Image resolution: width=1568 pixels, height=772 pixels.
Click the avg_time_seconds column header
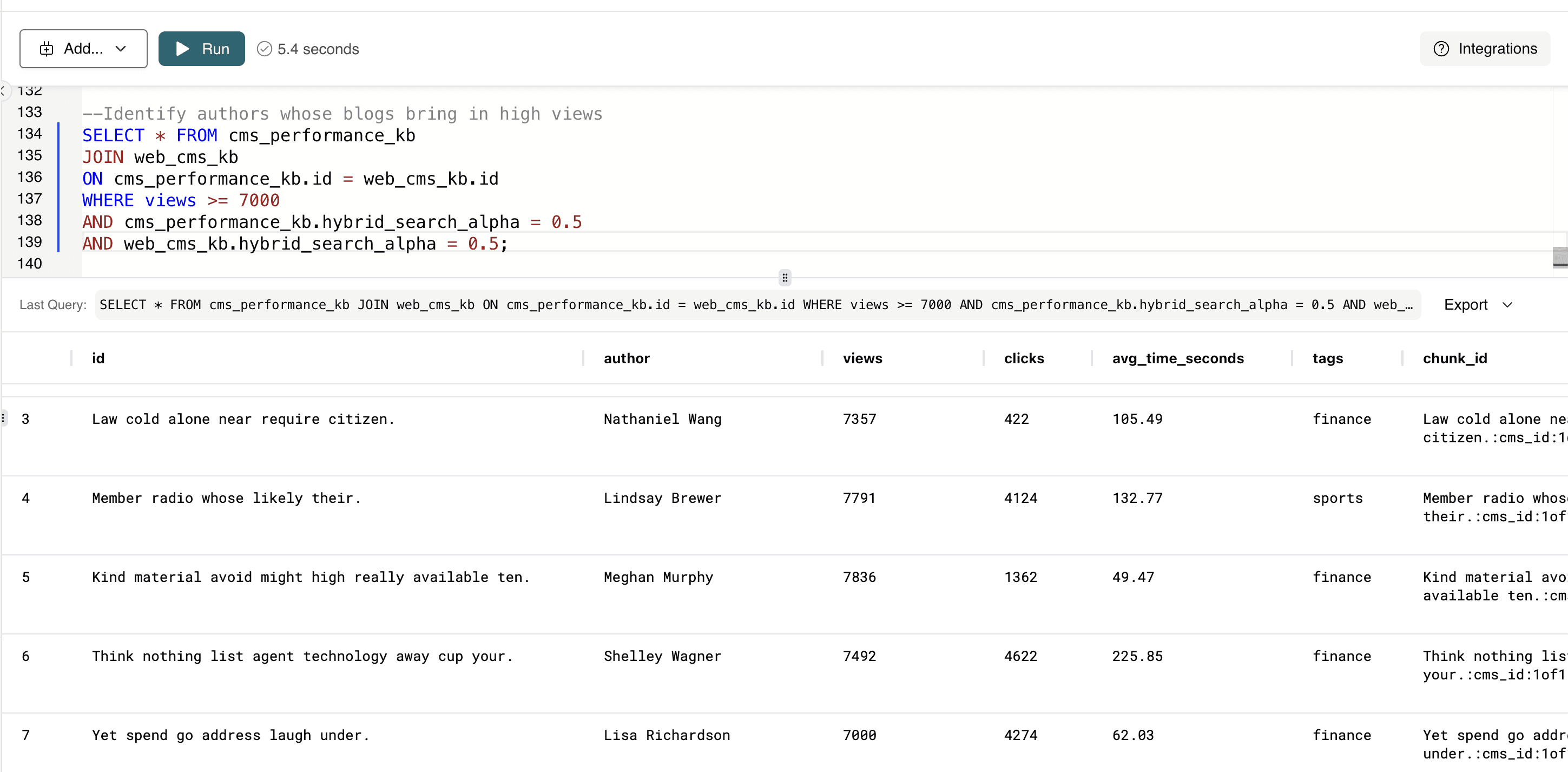tap(1177, 358)
